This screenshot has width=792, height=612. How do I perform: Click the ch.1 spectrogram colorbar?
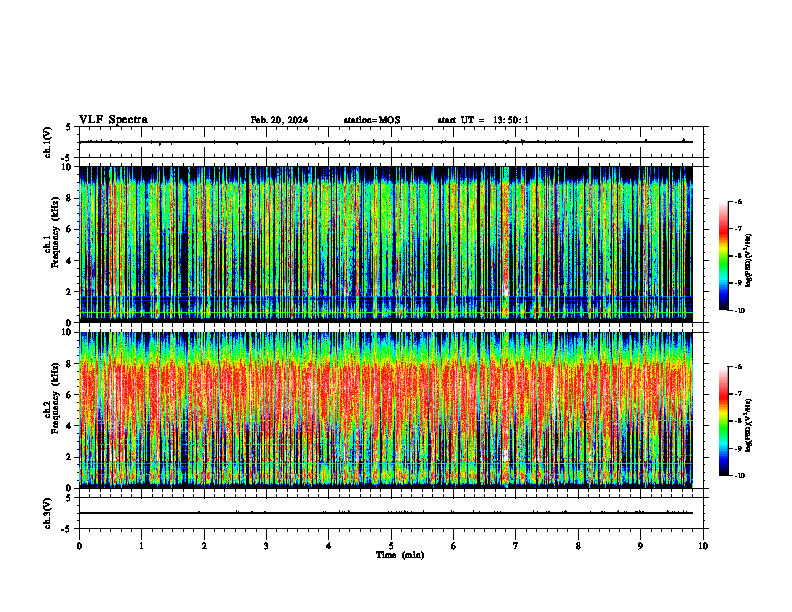click(x=724, y=256)
